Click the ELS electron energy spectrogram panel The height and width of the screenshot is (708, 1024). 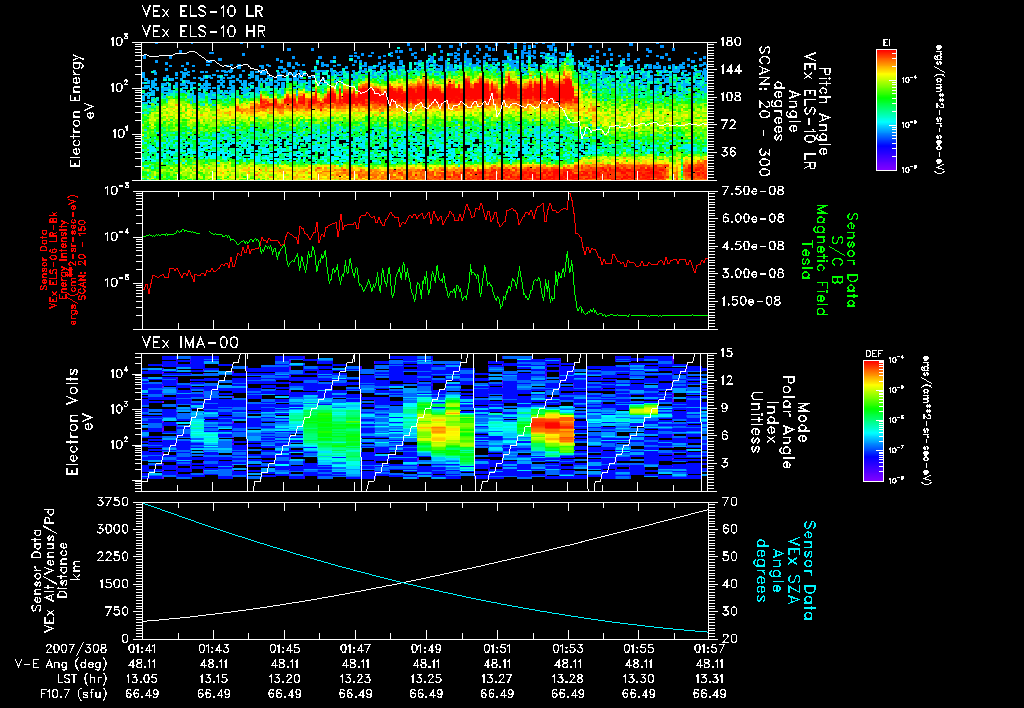tap(425, 111)
